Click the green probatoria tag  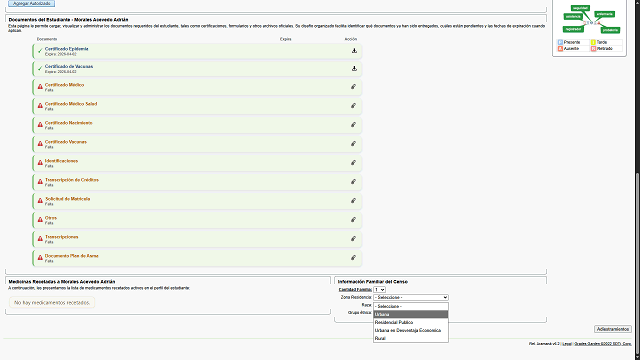coord(610,30)
